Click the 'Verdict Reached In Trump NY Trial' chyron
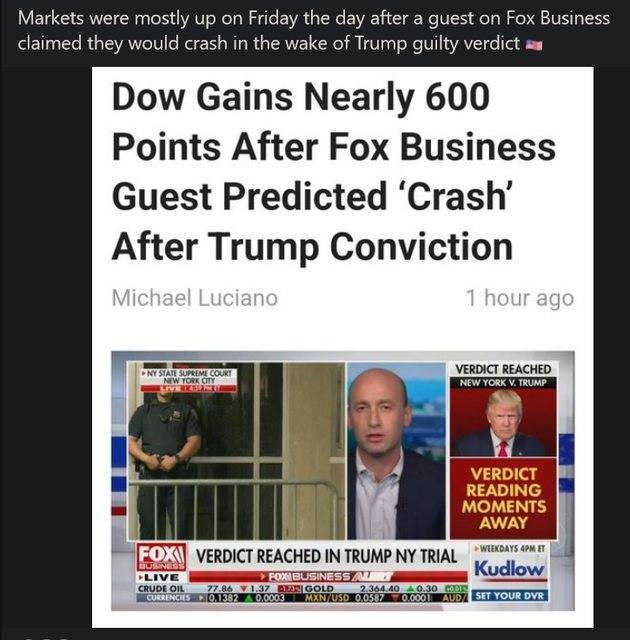The width and height of the screenshot is (630, 640). [326, 556]
